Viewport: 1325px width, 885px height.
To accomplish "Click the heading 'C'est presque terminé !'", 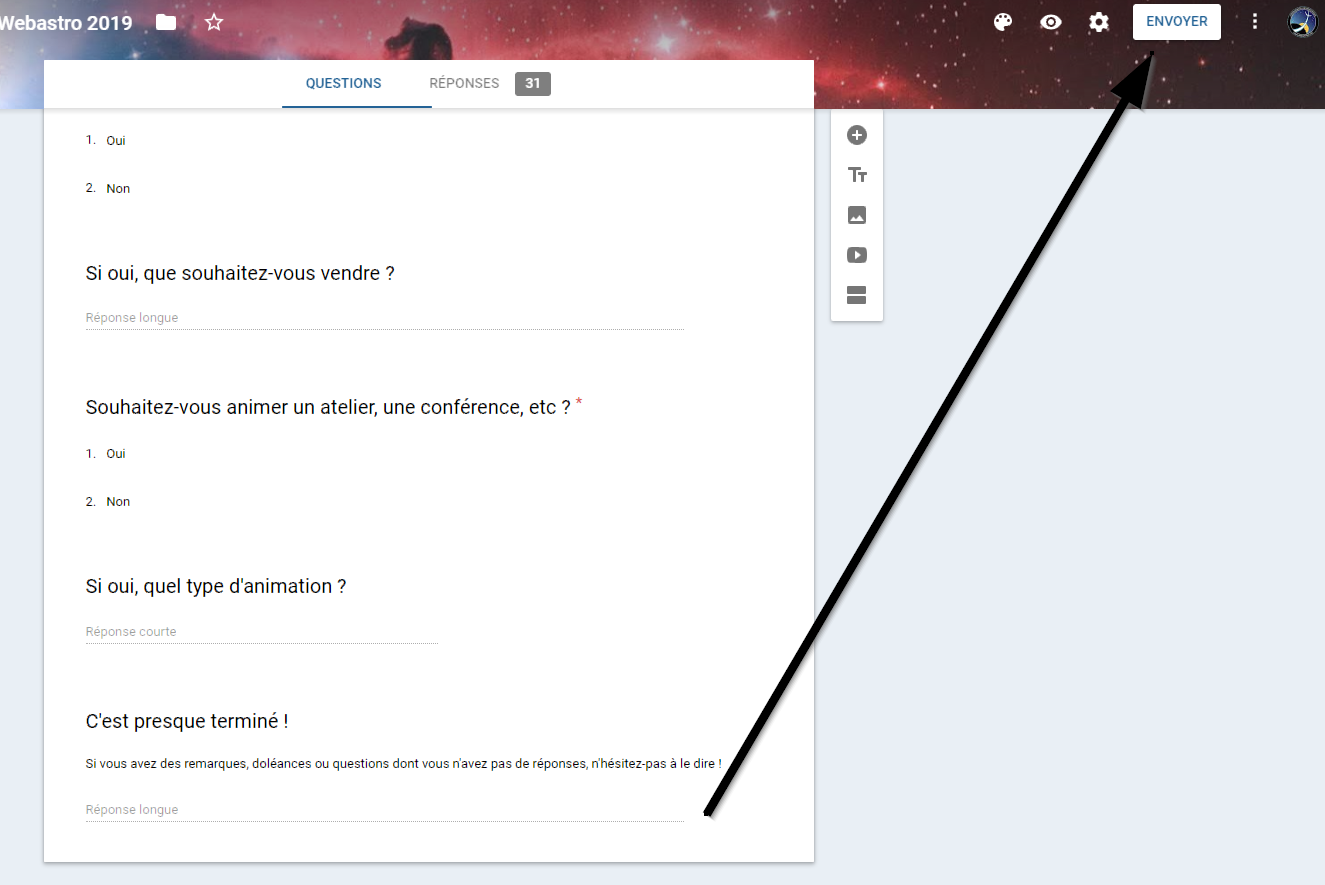I will 187,721.
